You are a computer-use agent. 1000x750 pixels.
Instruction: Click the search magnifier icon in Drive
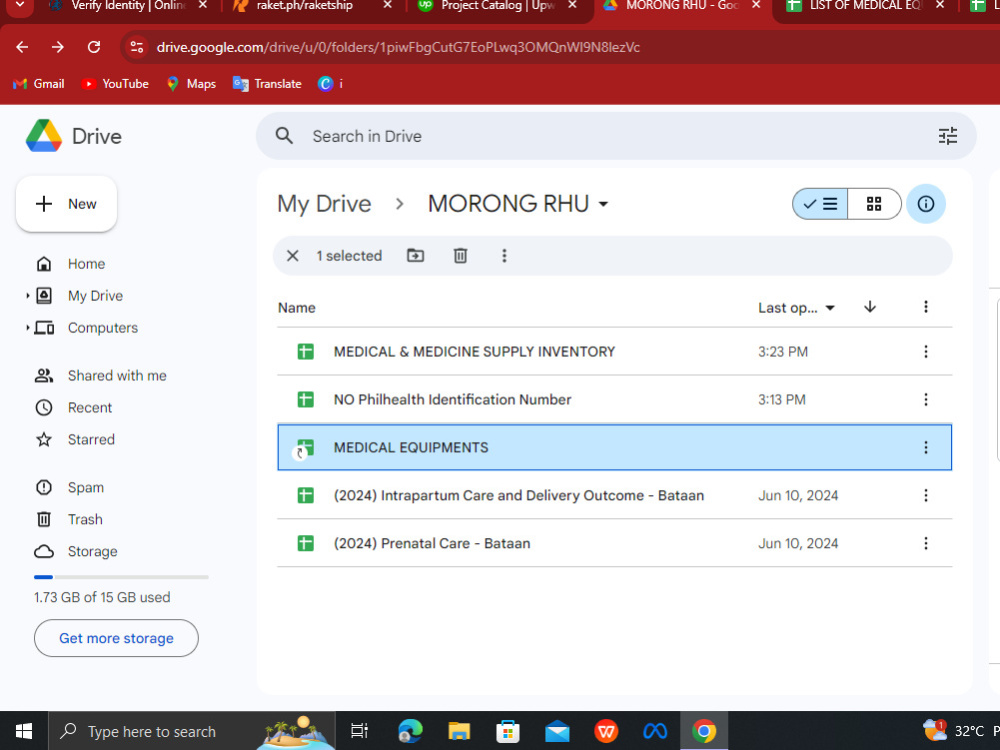(x=284, y=136)
